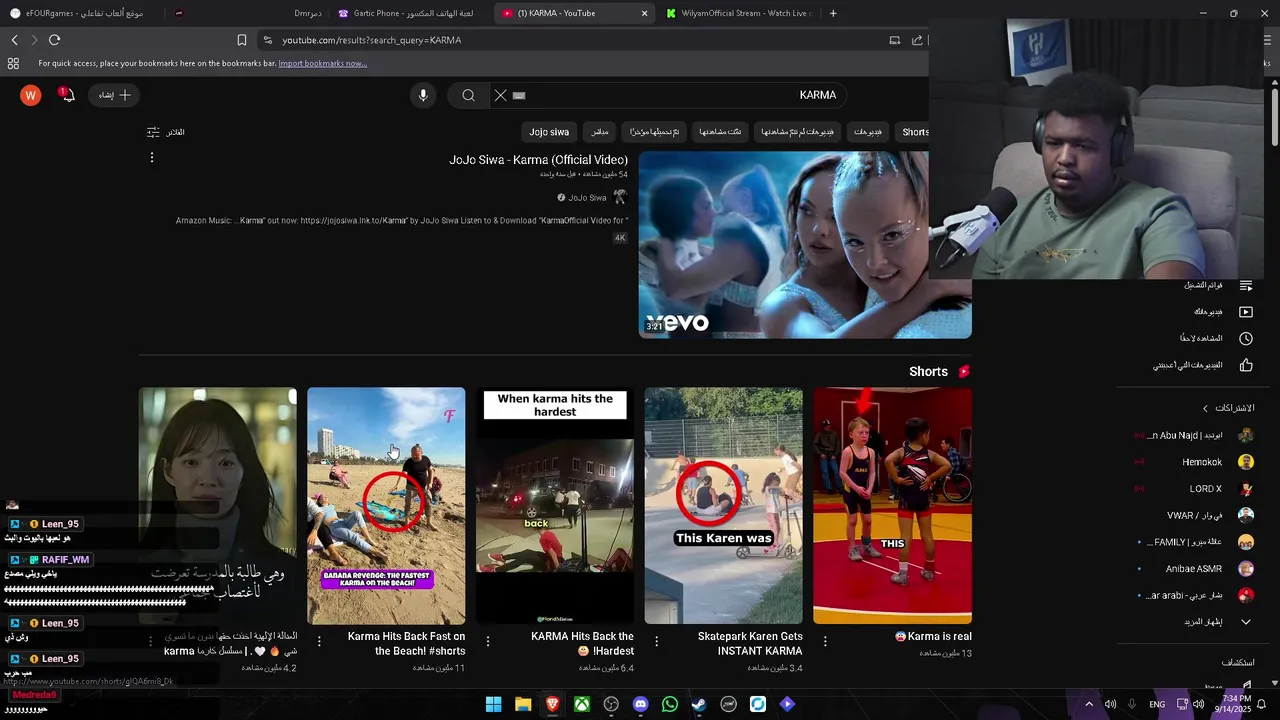Open Anibae ASMR subscription channel
The image size is (1280, 720).
[1195, 569]
